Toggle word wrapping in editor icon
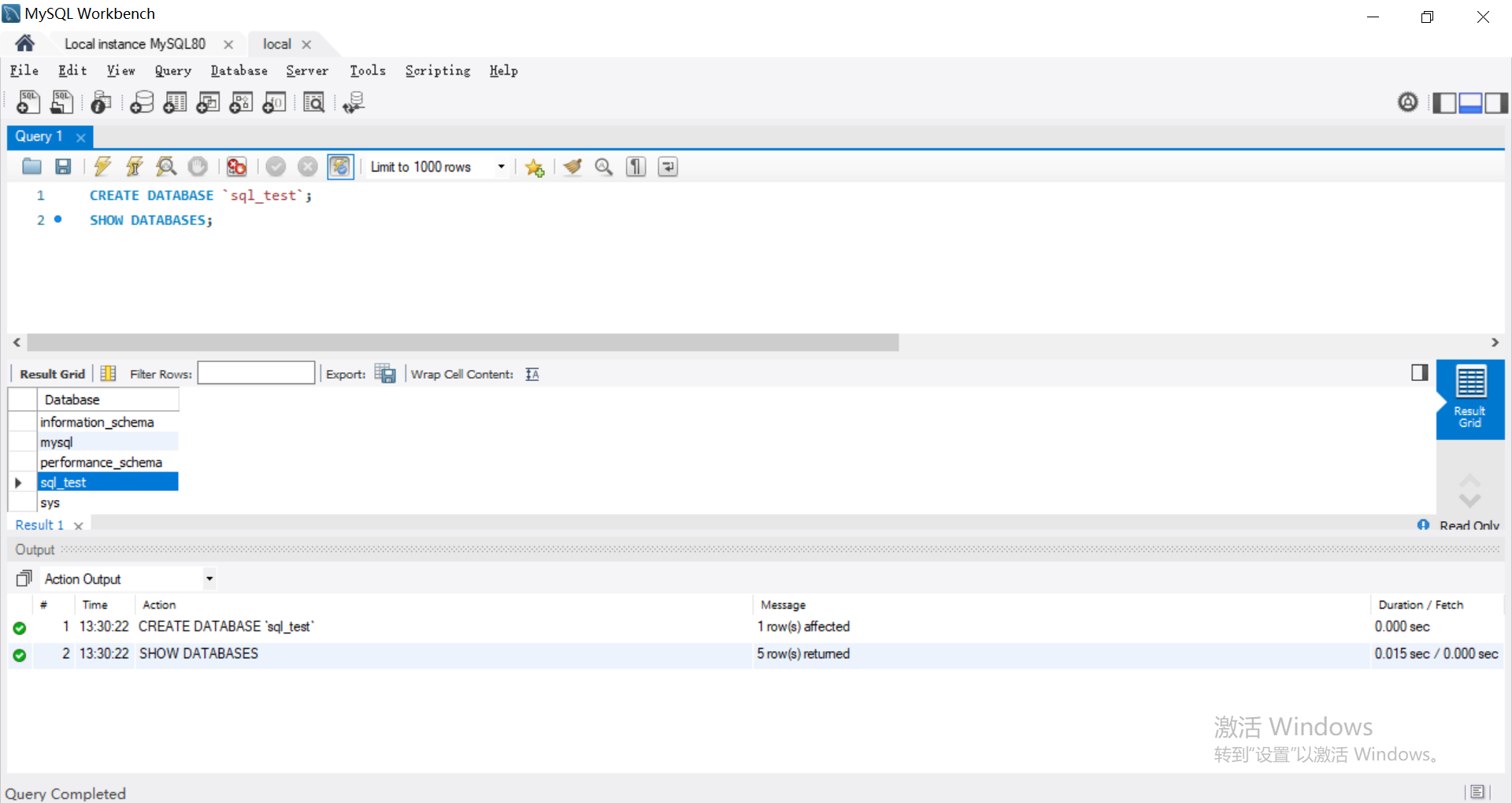 coord(668,167)
